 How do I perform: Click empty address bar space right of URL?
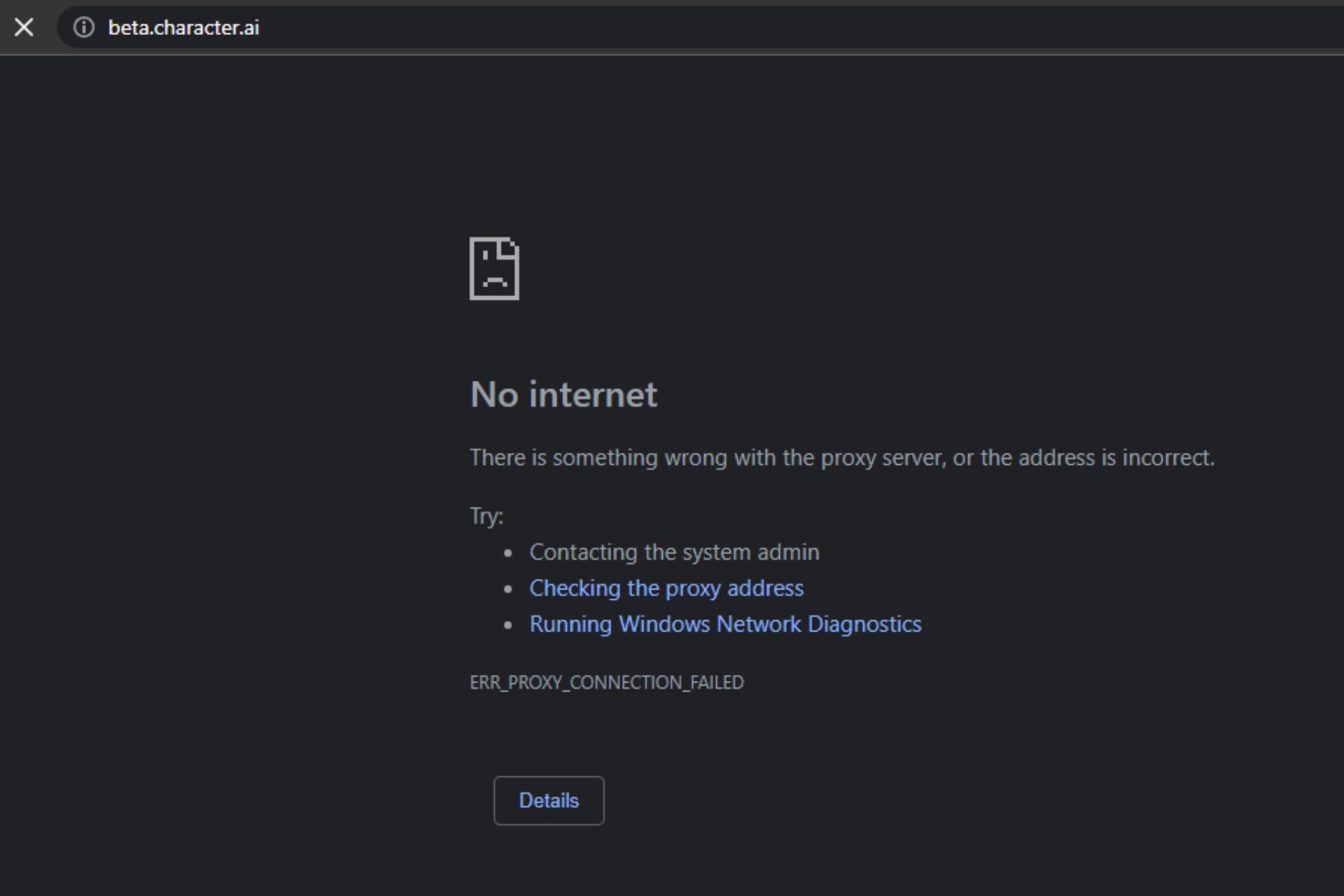click(x=770, y=27)
